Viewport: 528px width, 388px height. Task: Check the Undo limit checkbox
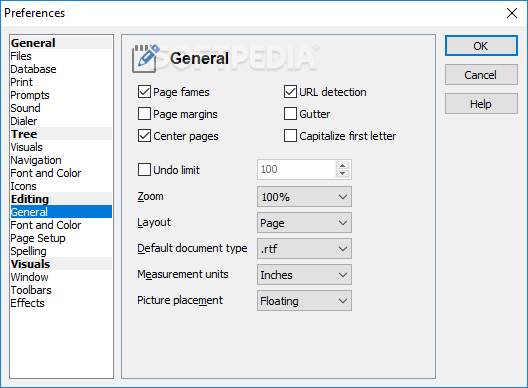144,169
